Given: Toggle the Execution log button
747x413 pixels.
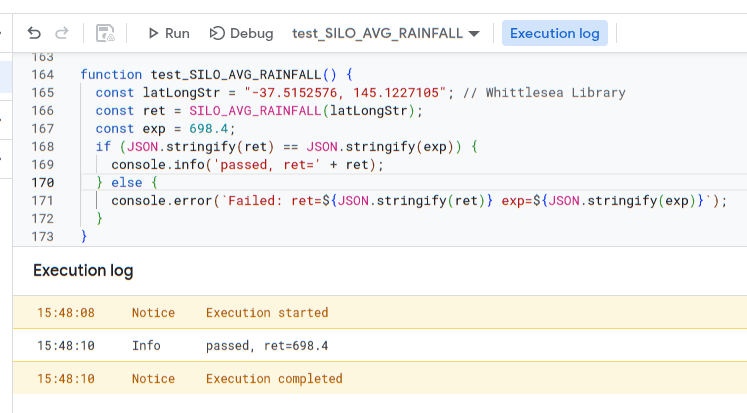Looking at the screenshot, I should pos(554,33).
